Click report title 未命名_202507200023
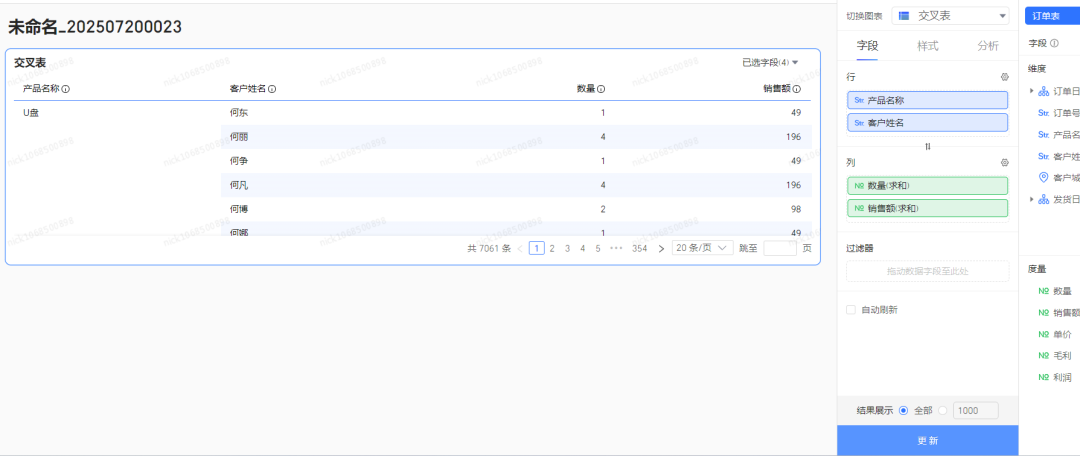 tap(95, 27)
